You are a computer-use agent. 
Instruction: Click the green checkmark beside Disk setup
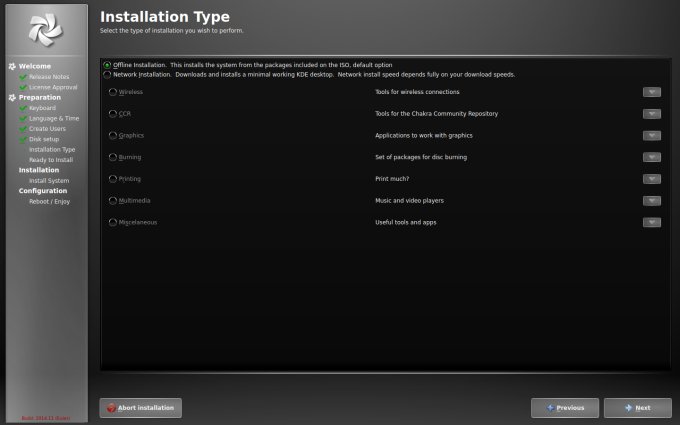pos(23,140)
